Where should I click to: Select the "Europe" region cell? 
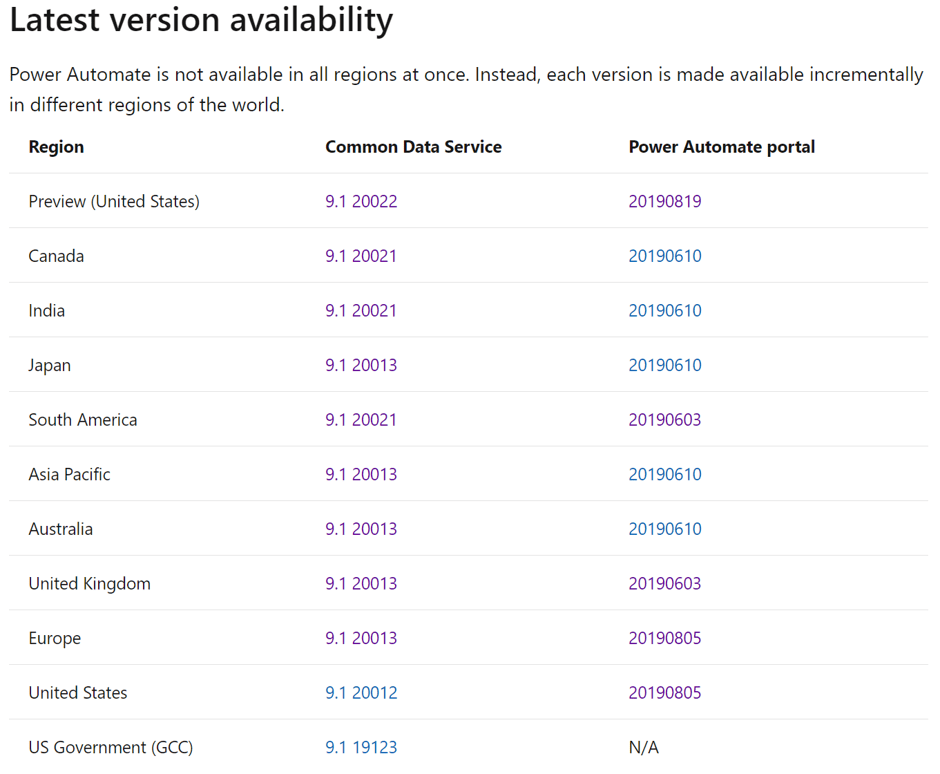(55, 638)
